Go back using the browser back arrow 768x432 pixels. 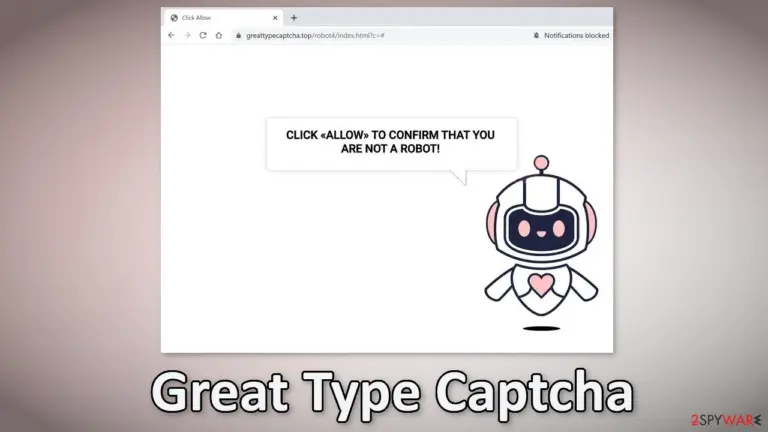point(171,35)
